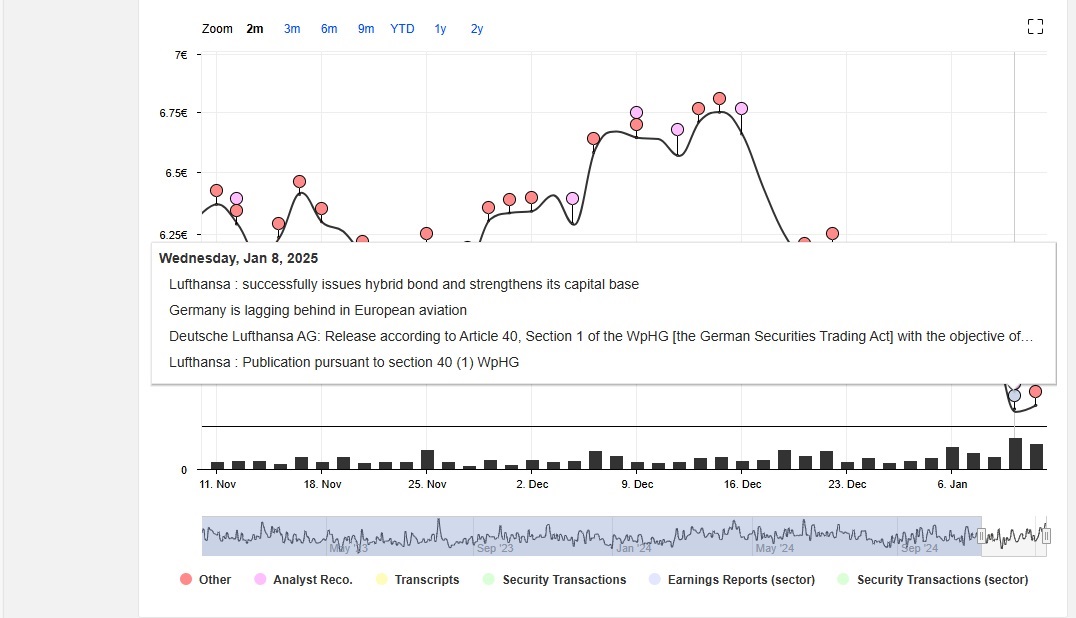The height and width of the screenshot is (618, 1076).
Task: Click the last red news marker in January
Action: tap(1036, 392)
